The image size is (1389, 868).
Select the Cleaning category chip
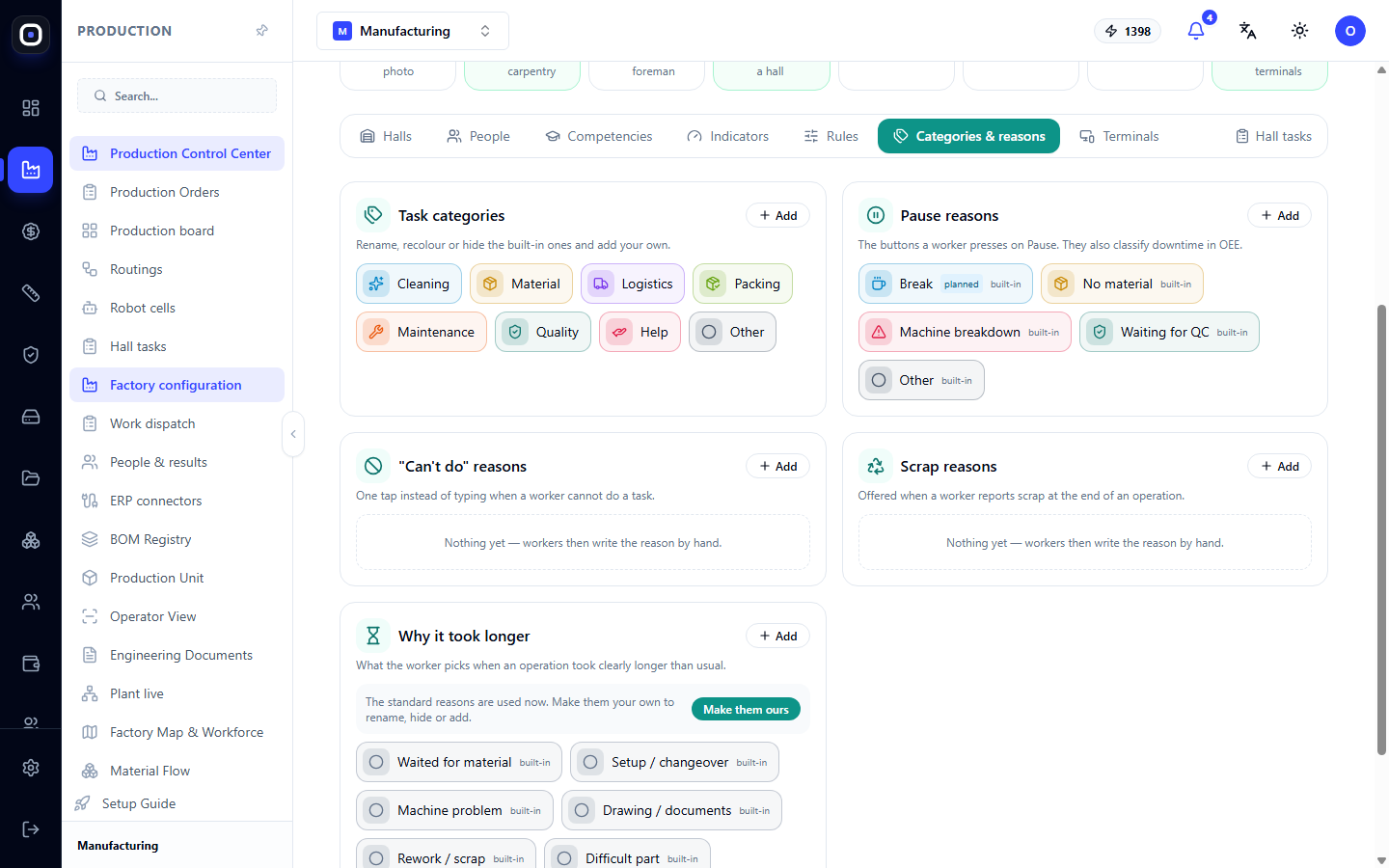(409, 284)
